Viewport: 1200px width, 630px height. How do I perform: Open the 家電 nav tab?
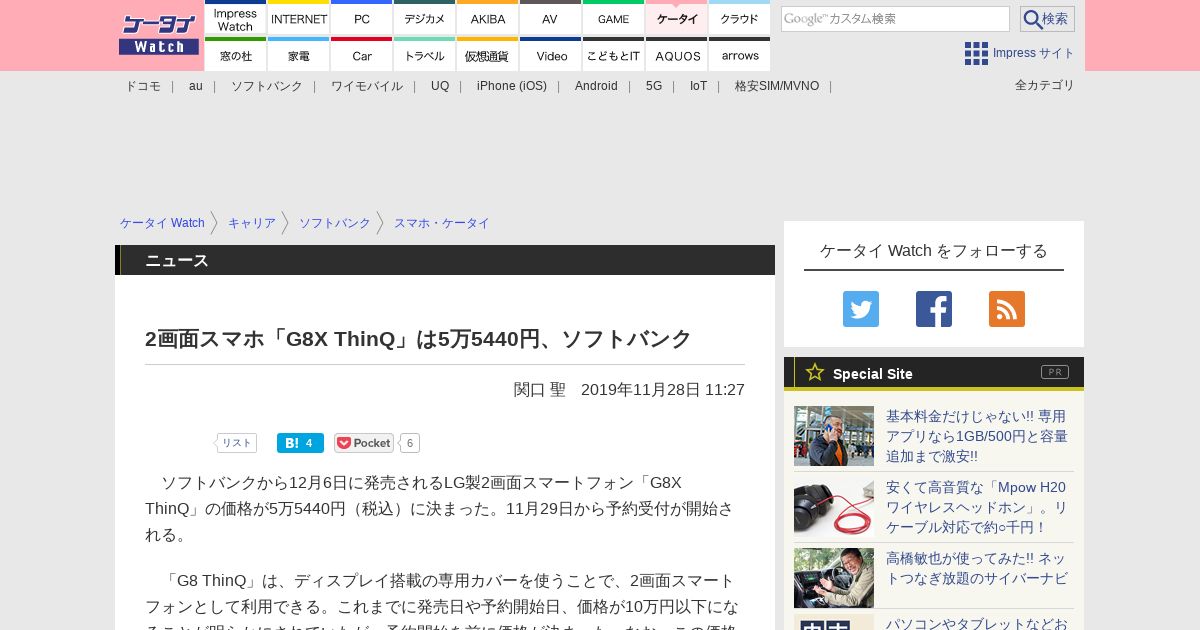(299, 55)
